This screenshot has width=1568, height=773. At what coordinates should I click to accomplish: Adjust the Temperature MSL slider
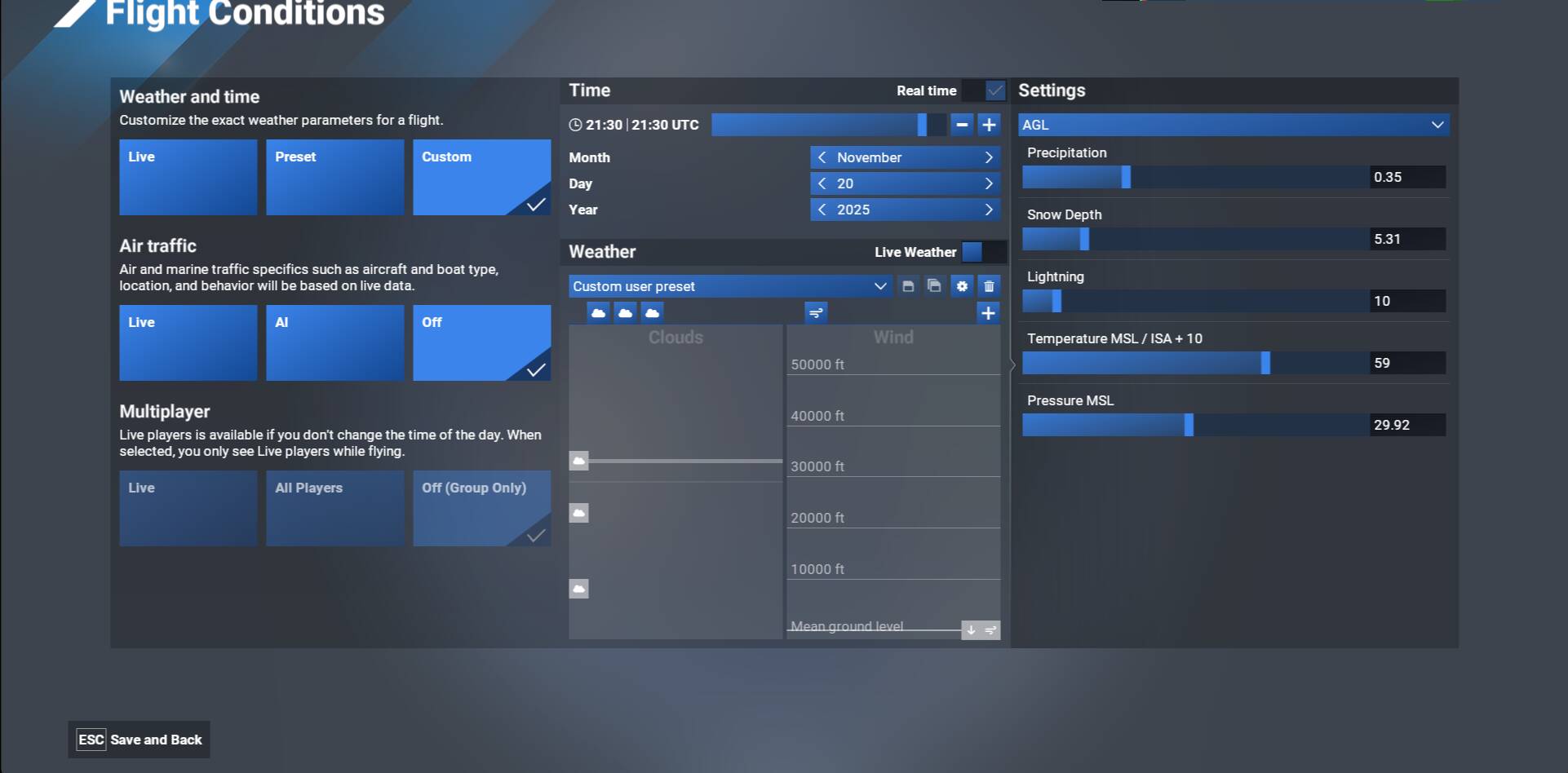pos(1195,363)
